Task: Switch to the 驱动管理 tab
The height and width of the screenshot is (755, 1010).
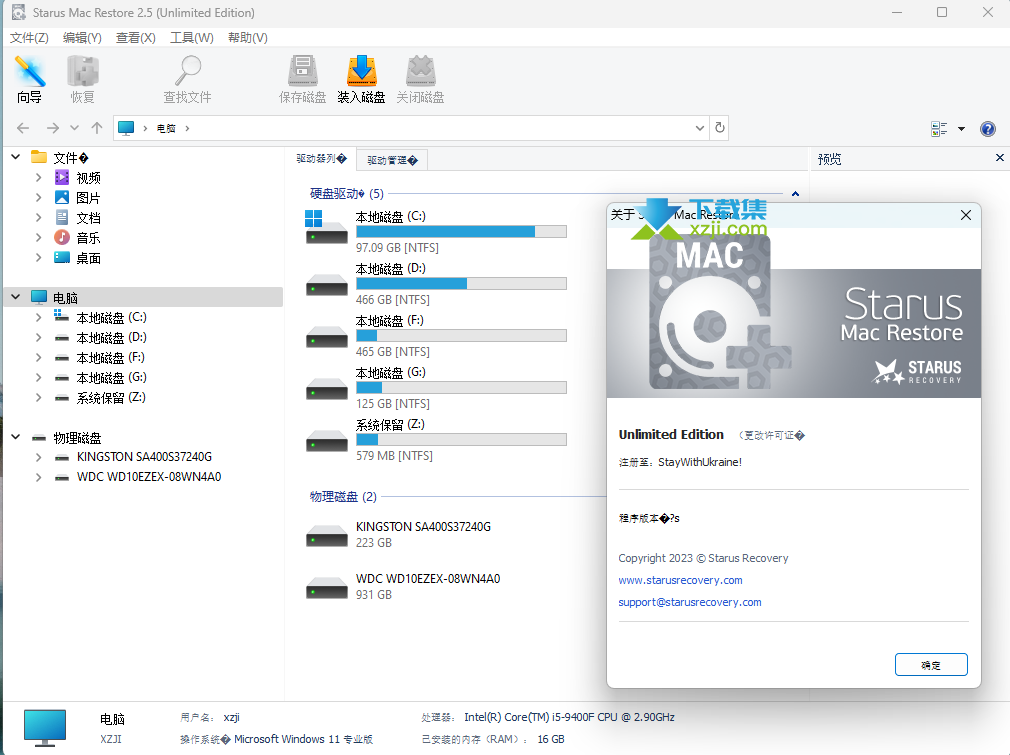Action: tap(392, 160)
